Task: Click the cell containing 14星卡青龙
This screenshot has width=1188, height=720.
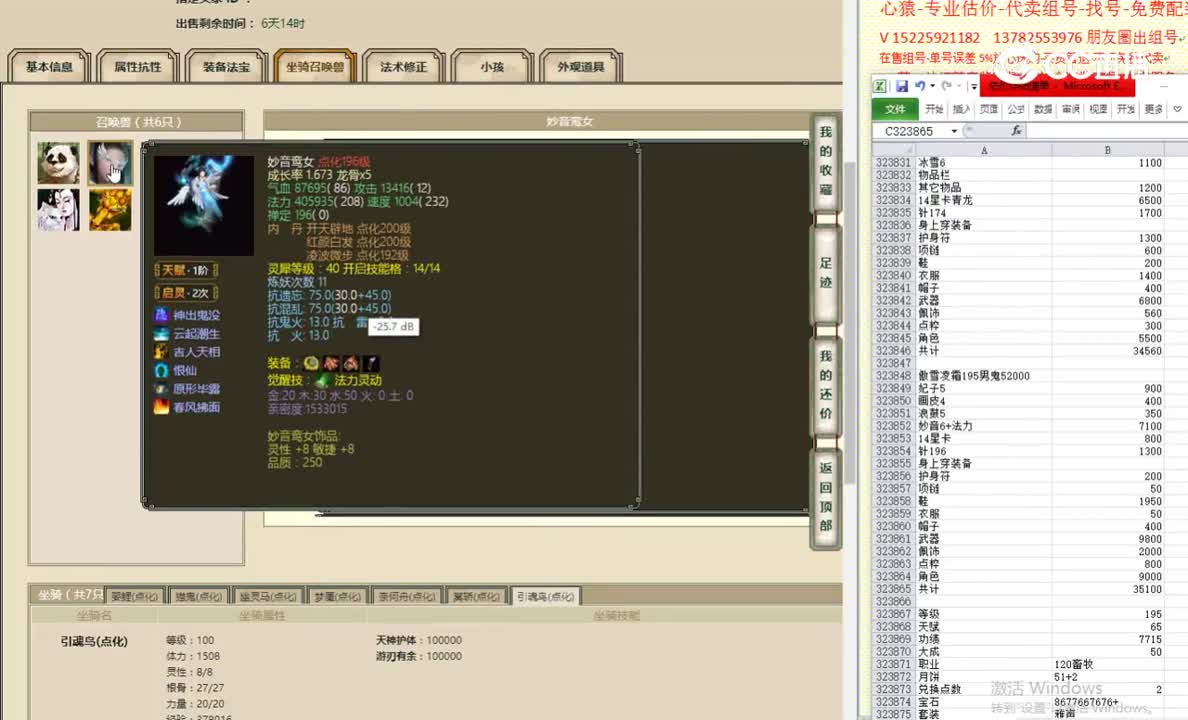Action: [983, 201]
